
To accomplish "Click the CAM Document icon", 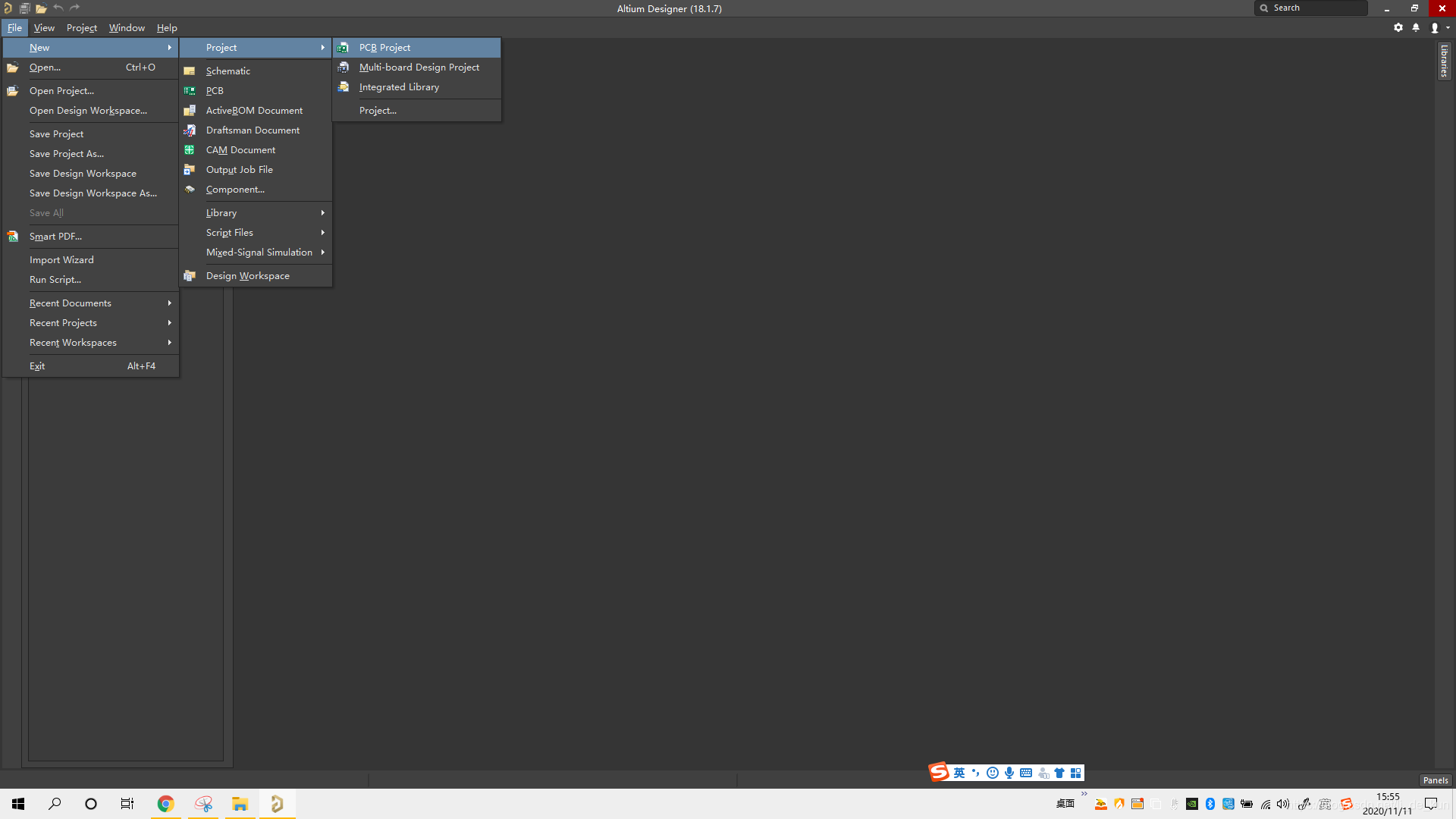I will pos(190,150).
